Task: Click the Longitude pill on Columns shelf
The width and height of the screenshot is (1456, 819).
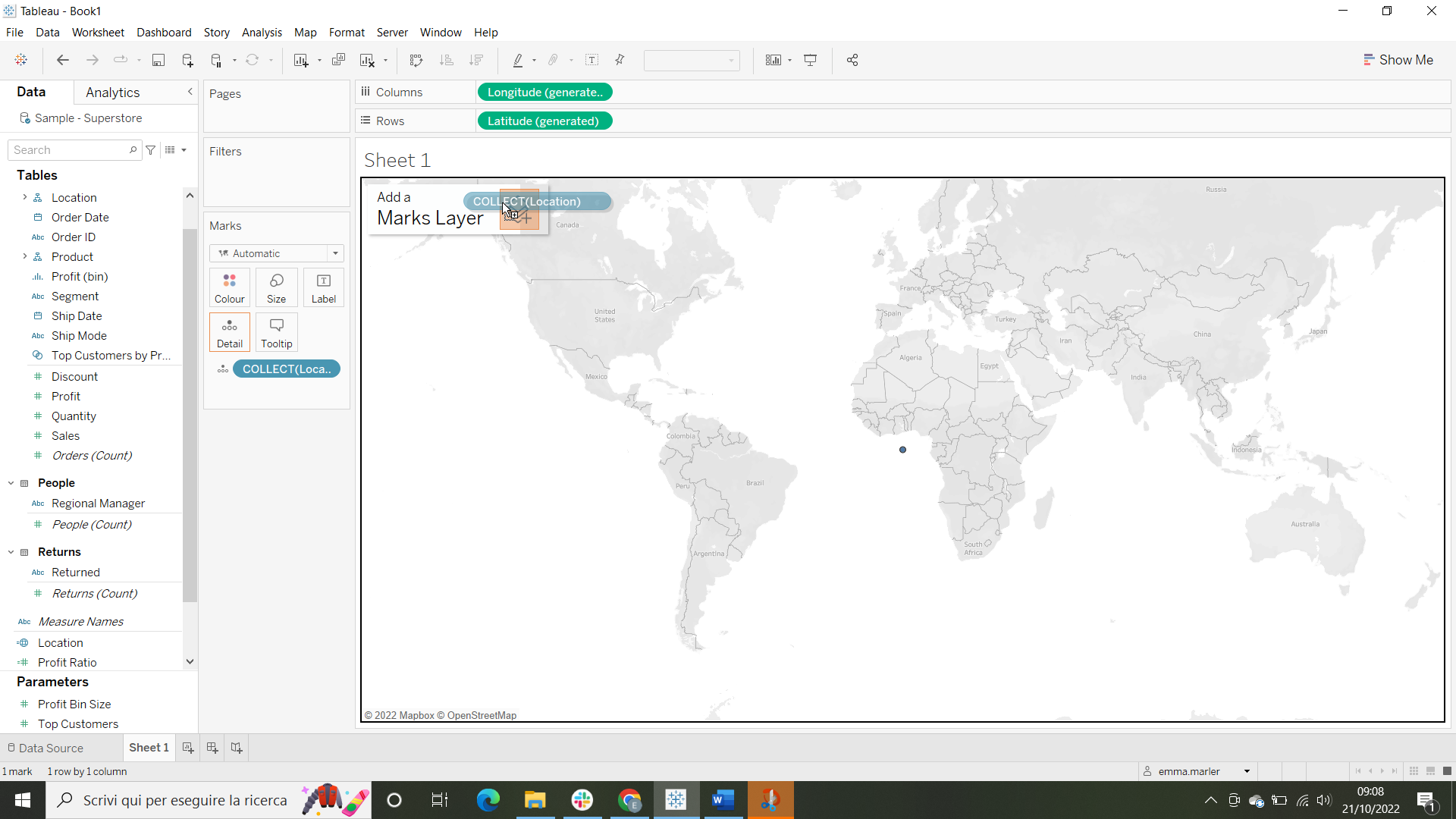Action: [544, 92]
